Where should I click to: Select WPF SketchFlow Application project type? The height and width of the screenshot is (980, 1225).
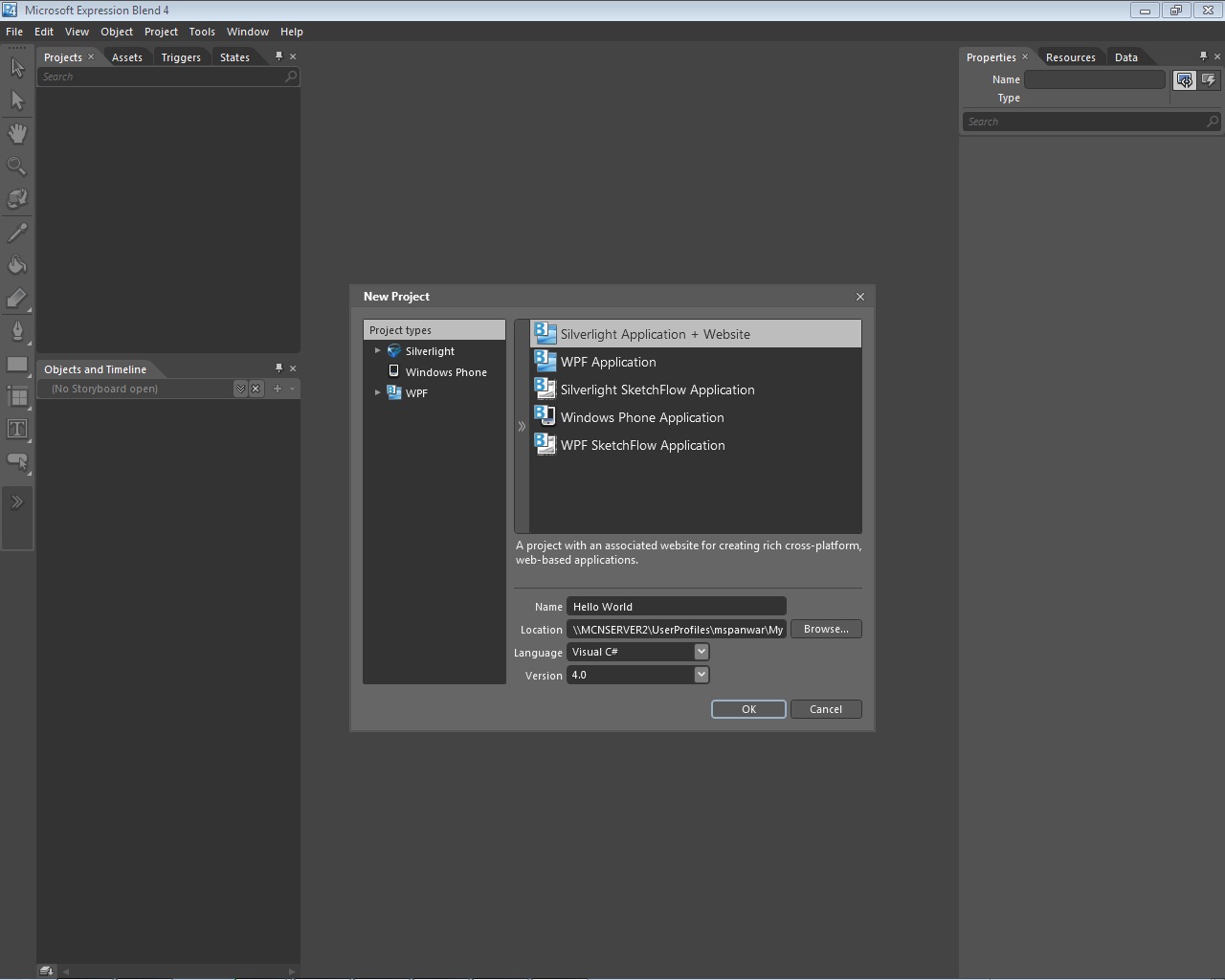tap(642, 445)
